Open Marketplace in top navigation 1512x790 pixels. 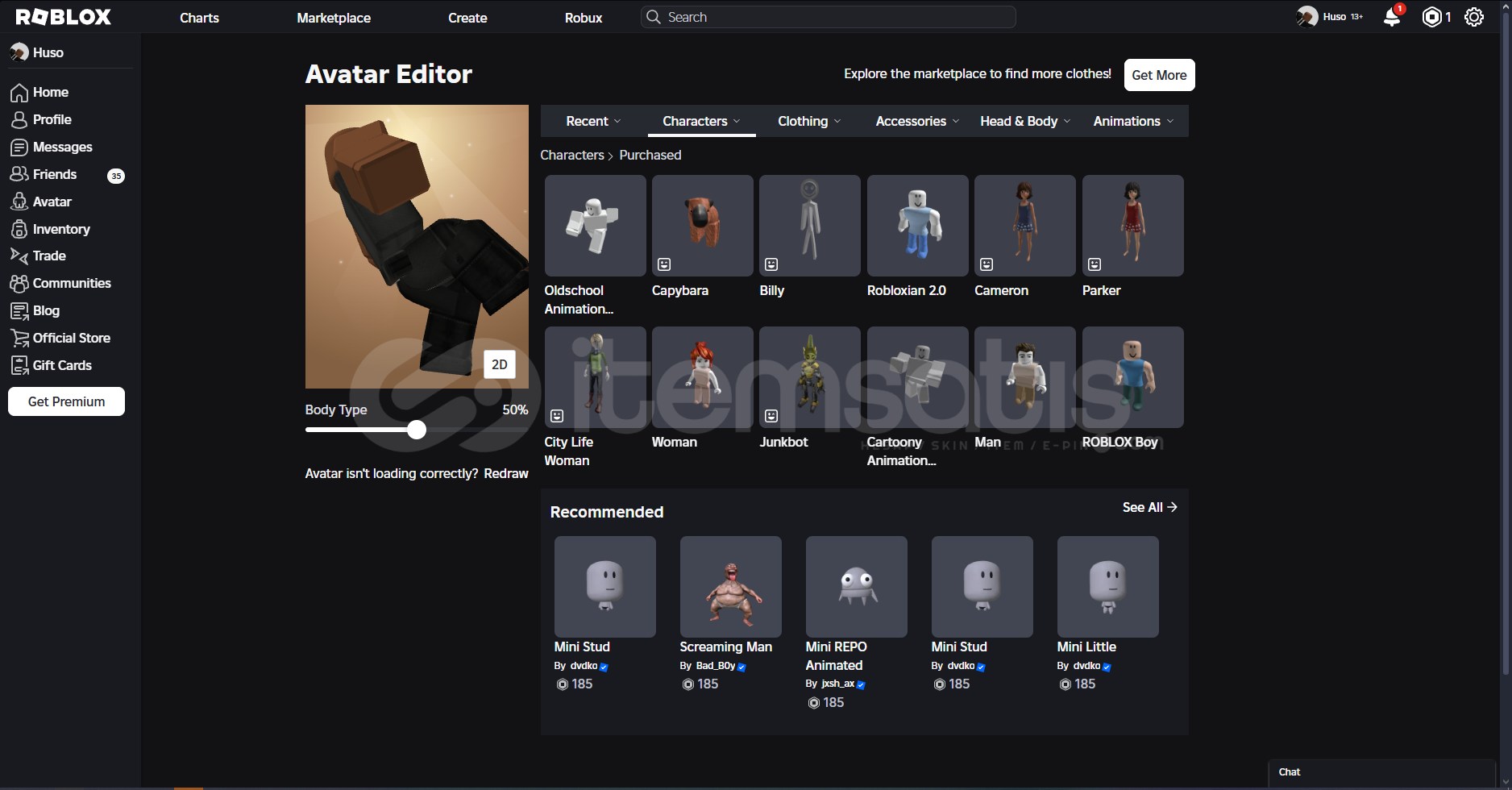(334, 18)
